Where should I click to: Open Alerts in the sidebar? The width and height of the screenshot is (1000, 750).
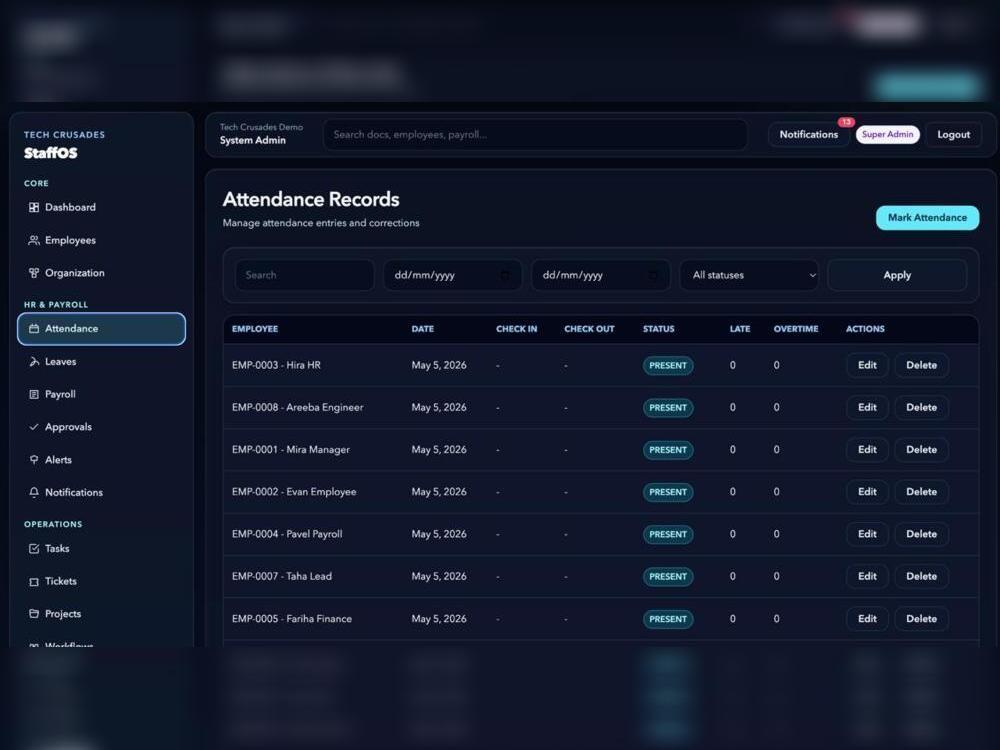pos(101,460)
